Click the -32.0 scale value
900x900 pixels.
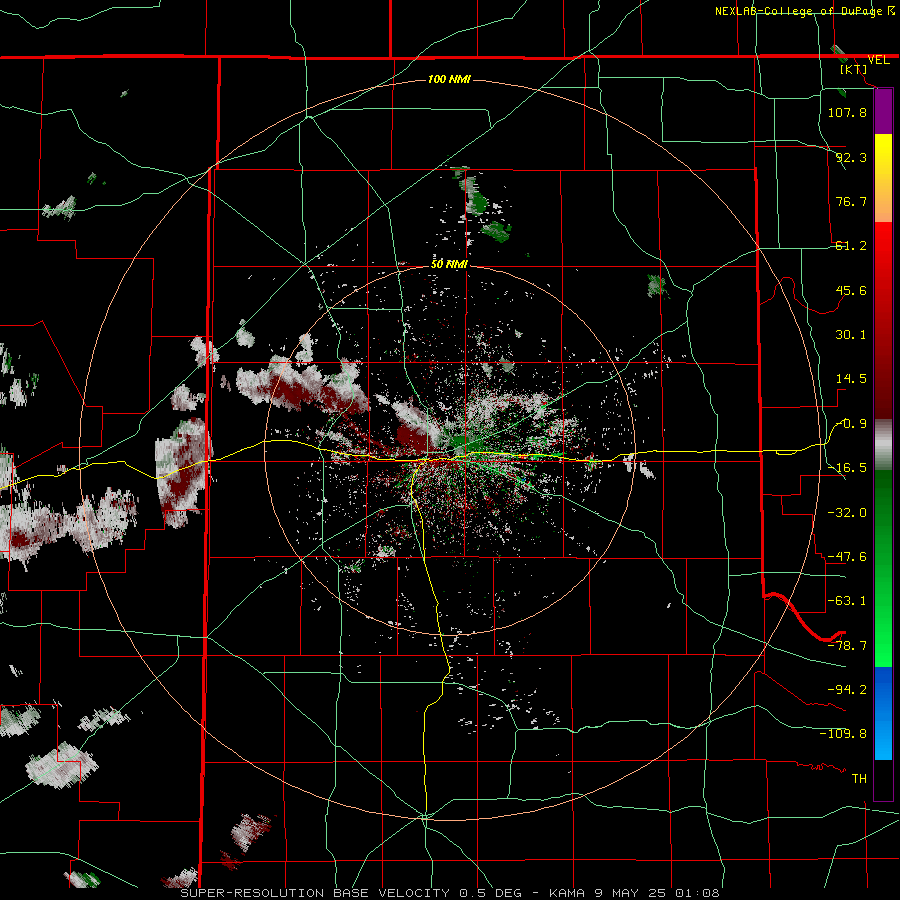[847, 513]
